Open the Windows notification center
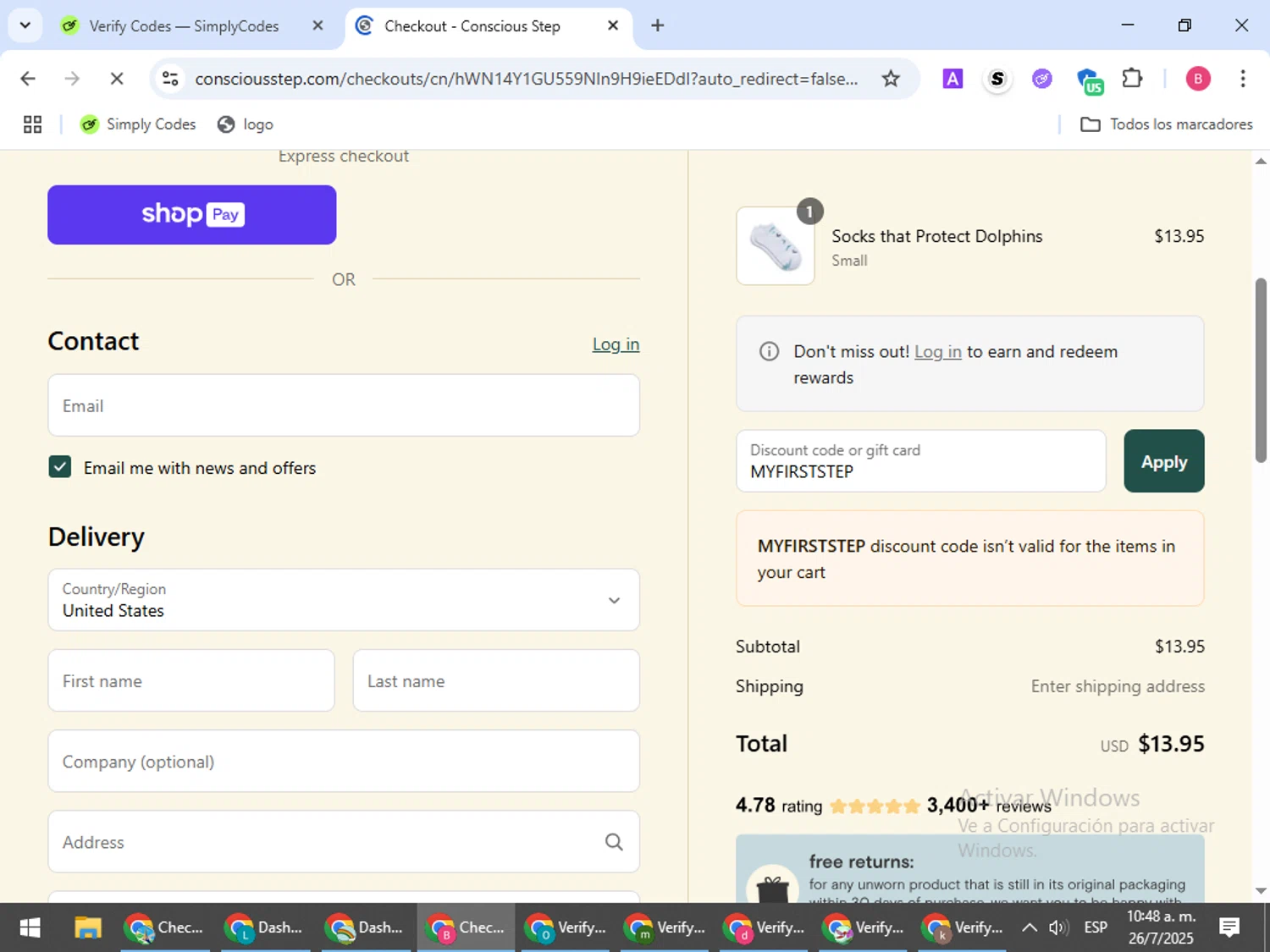 click(x=1229, y=928)
